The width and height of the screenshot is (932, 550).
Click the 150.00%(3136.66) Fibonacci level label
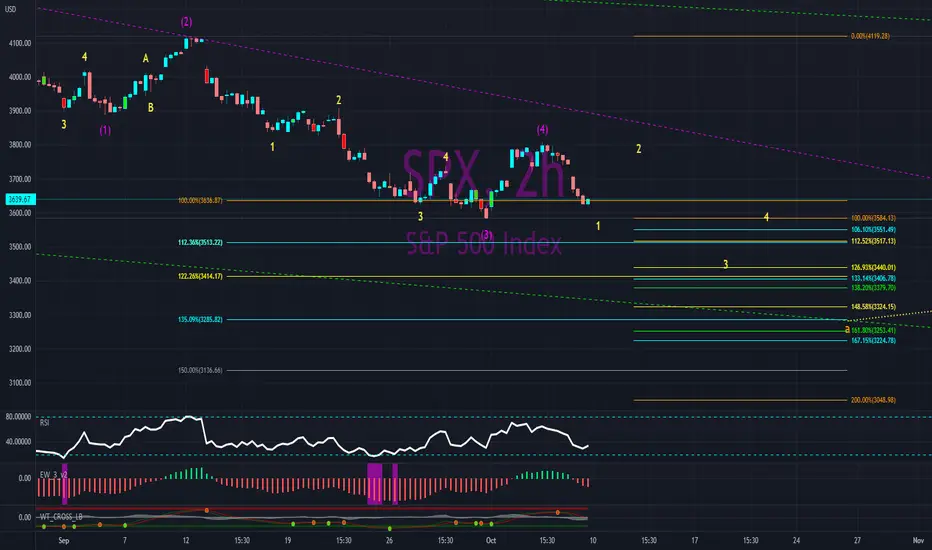tap(200, 370)
